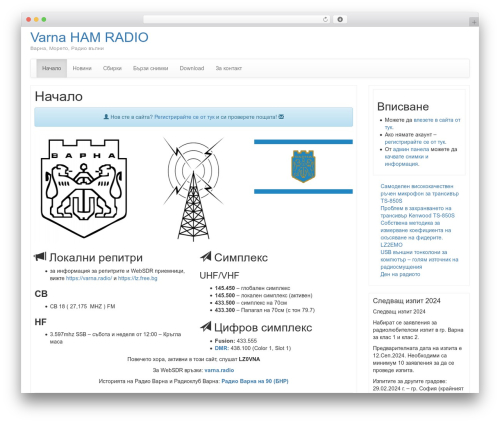Click the Локални репитри heading

[96, 257]
